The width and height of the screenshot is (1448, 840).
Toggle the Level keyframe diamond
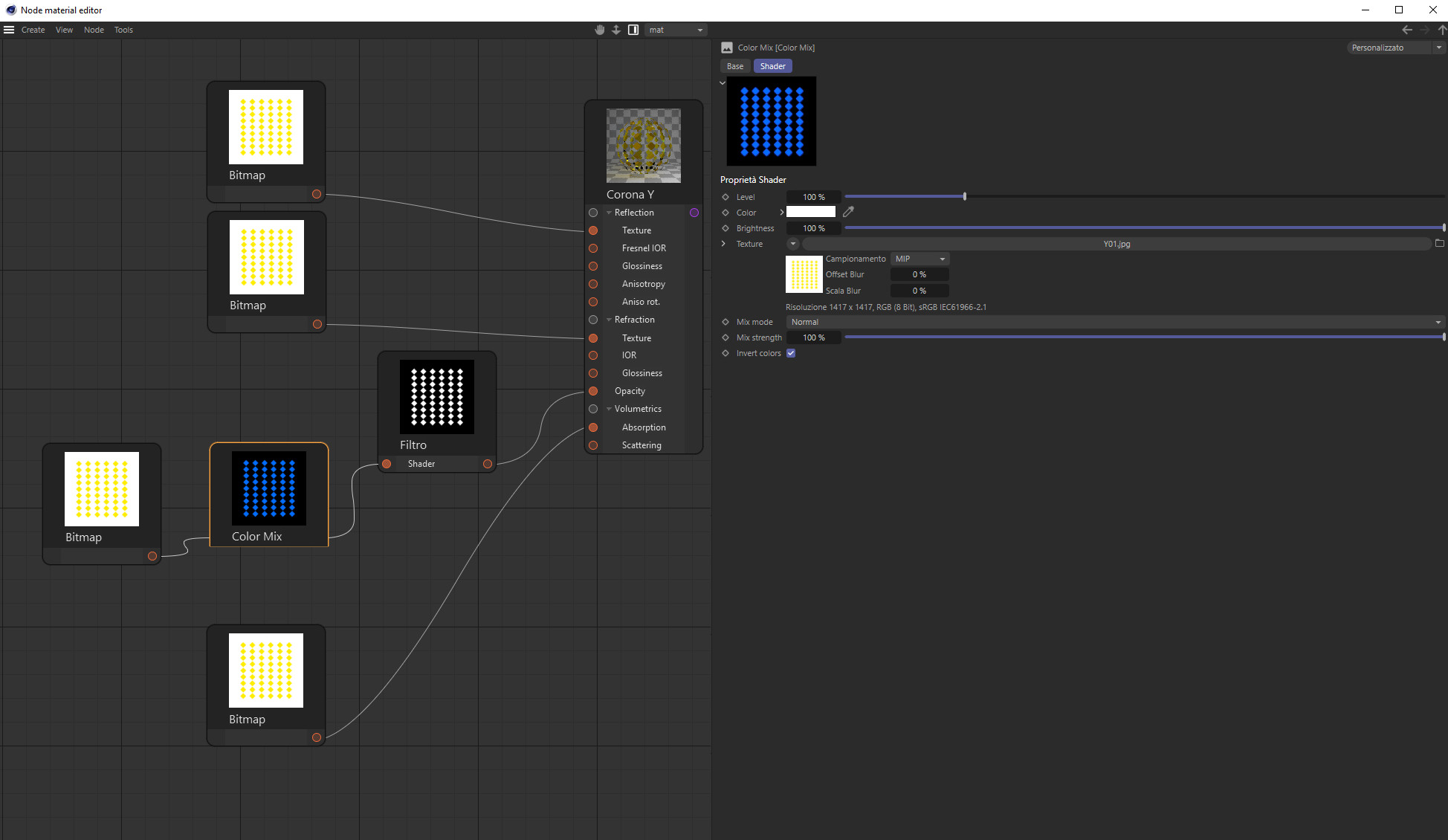(725, 197)
